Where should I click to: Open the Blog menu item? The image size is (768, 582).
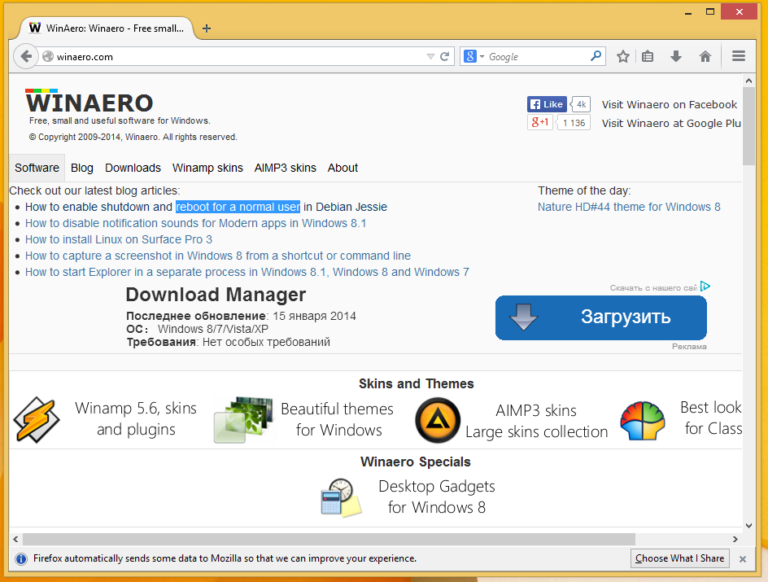point(82,168)
